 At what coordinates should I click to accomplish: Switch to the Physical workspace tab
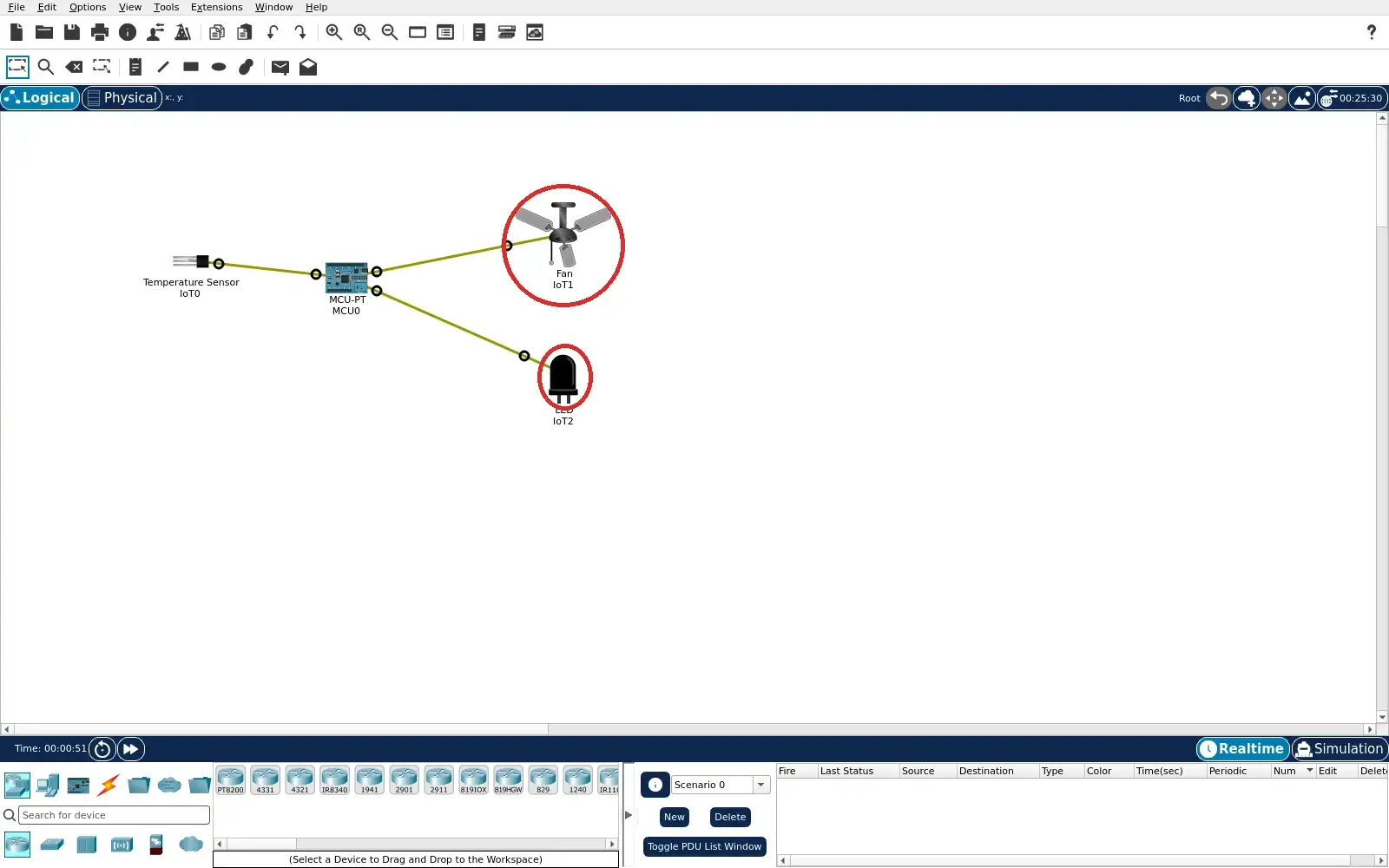coord(122,98)
